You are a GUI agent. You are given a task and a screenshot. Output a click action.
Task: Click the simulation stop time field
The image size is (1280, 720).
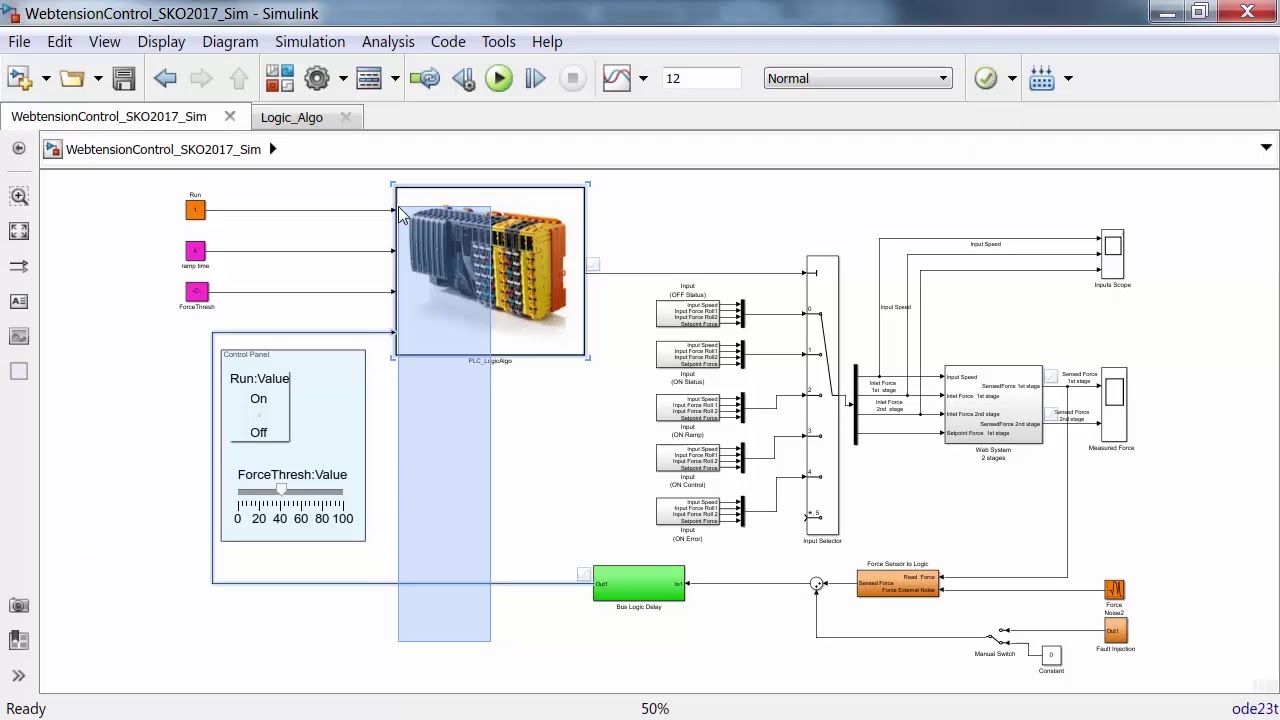point(700,78)
